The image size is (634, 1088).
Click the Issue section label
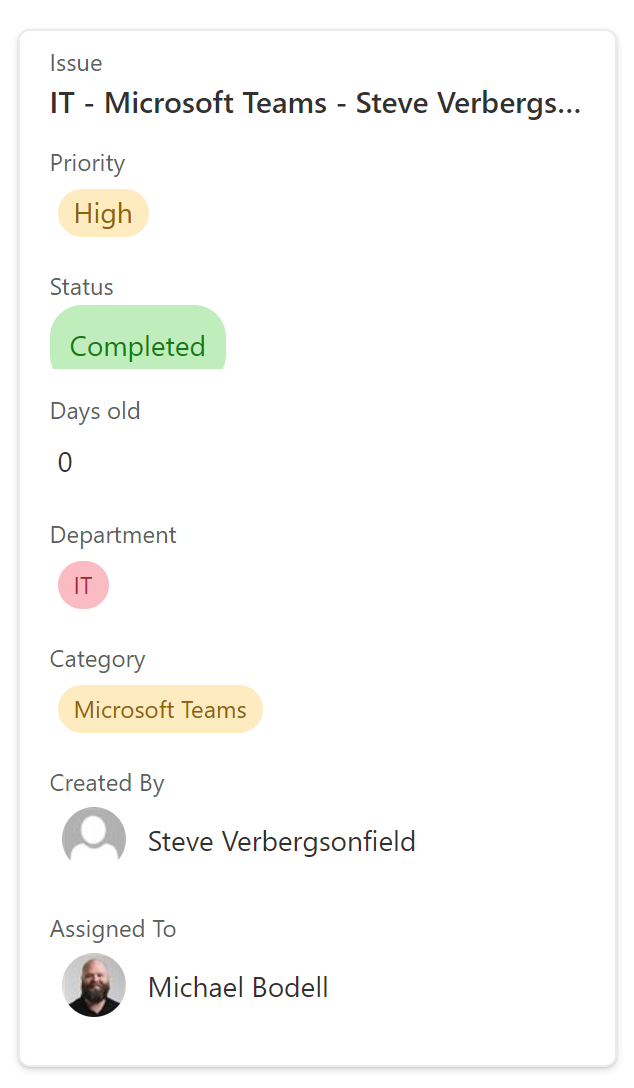(76, 62)
